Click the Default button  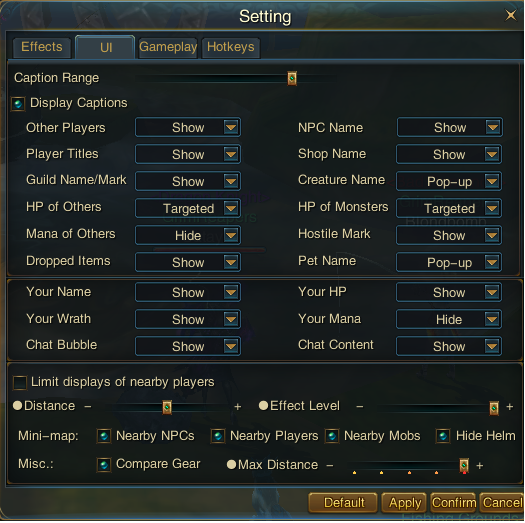coord(343,503)
